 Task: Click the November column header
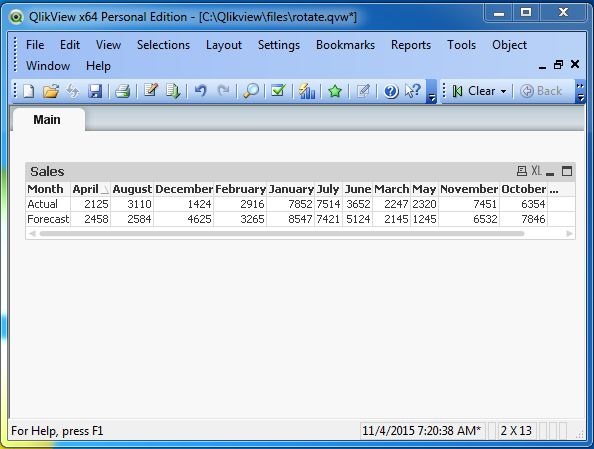click(469, 189)
